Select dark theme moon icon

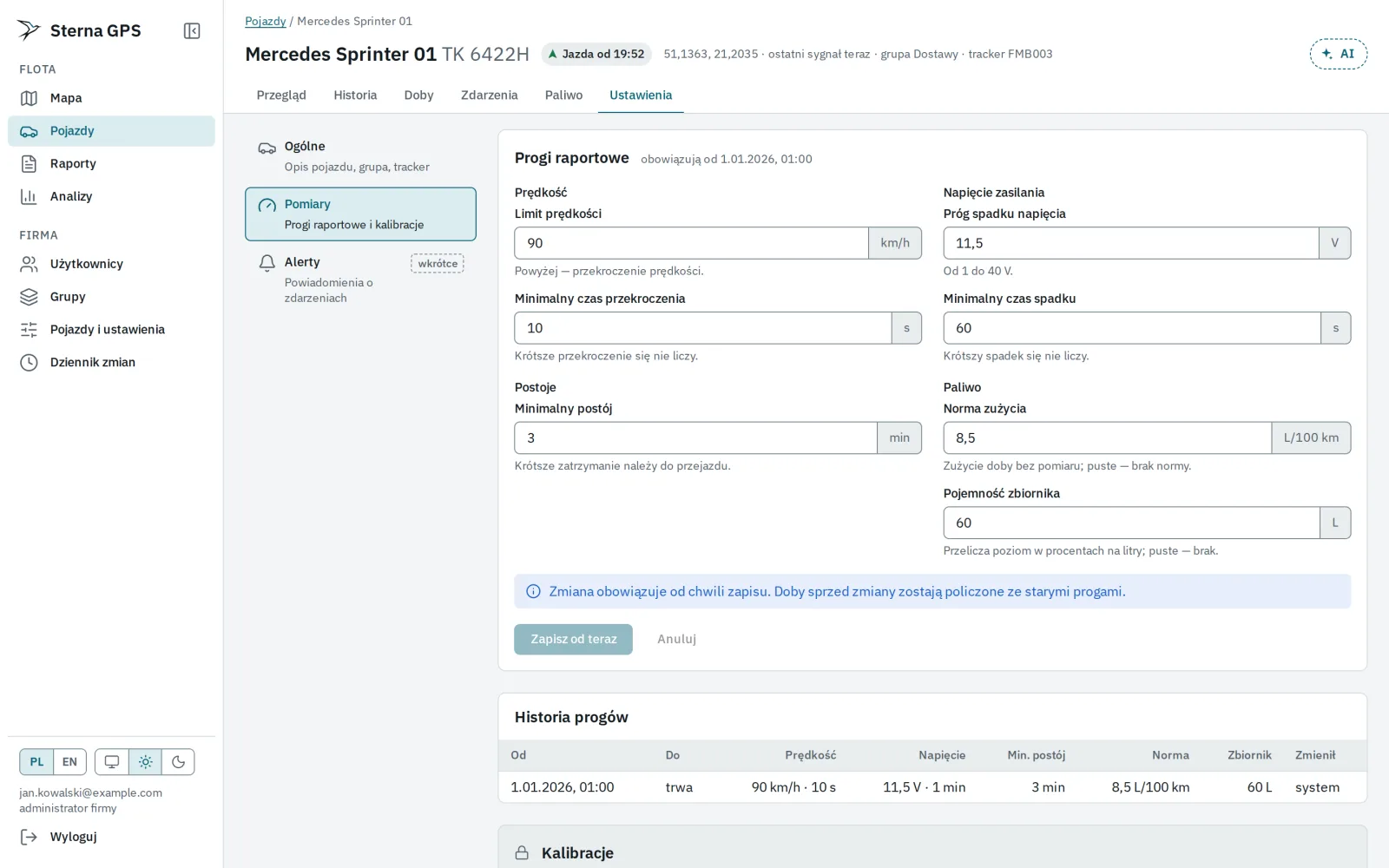[x=178, y=762]
